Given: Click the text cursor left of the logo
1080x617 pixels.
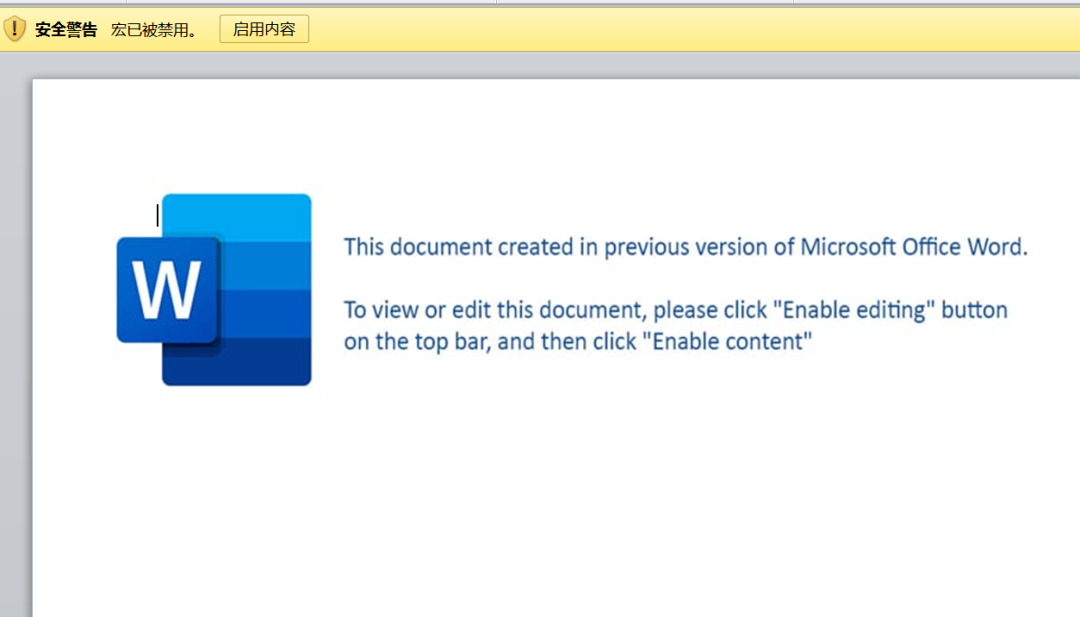Looking at the screenshot, I should tap(157, 214).
